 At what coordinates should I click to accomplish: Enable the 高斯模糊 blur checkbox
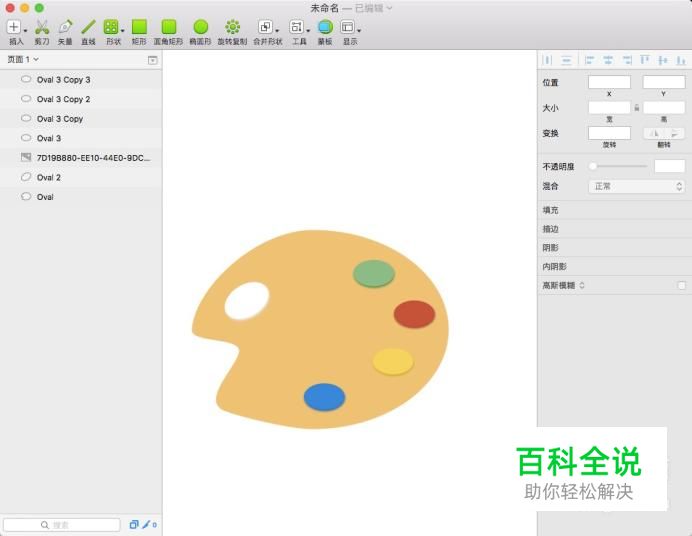tap(681, 285)
